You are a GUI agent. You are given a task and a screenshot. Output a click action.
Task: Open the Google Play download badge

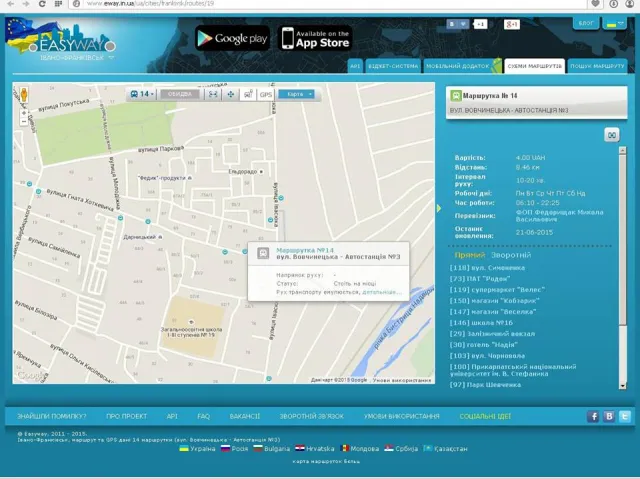232,38
